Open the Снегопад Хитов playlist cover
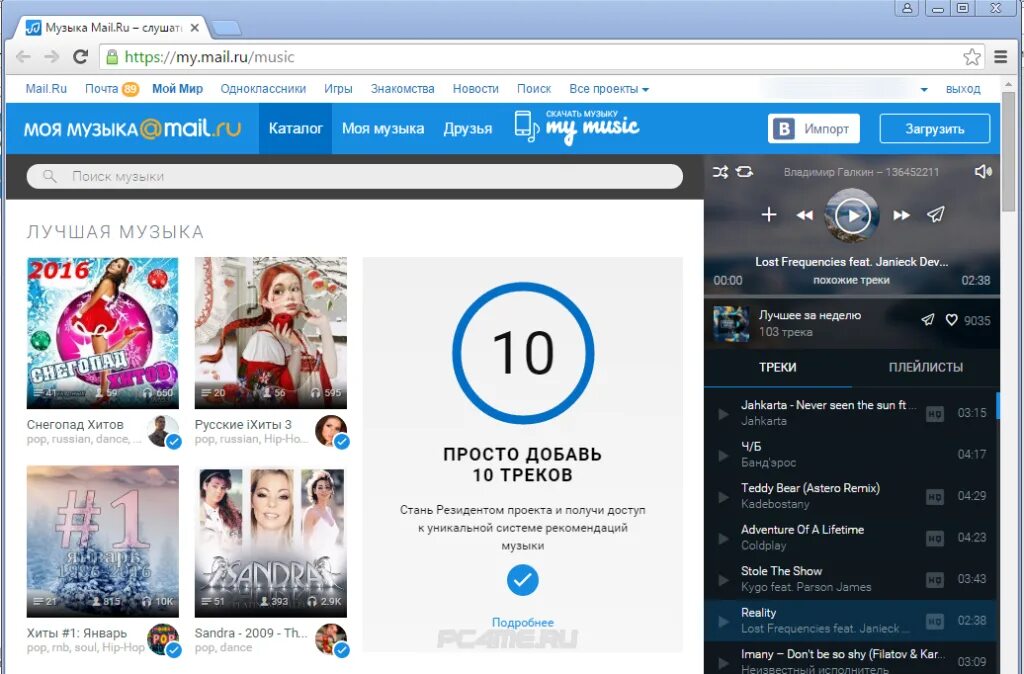The height and width of the screenshot is (674, 1024). click(103, 333)
